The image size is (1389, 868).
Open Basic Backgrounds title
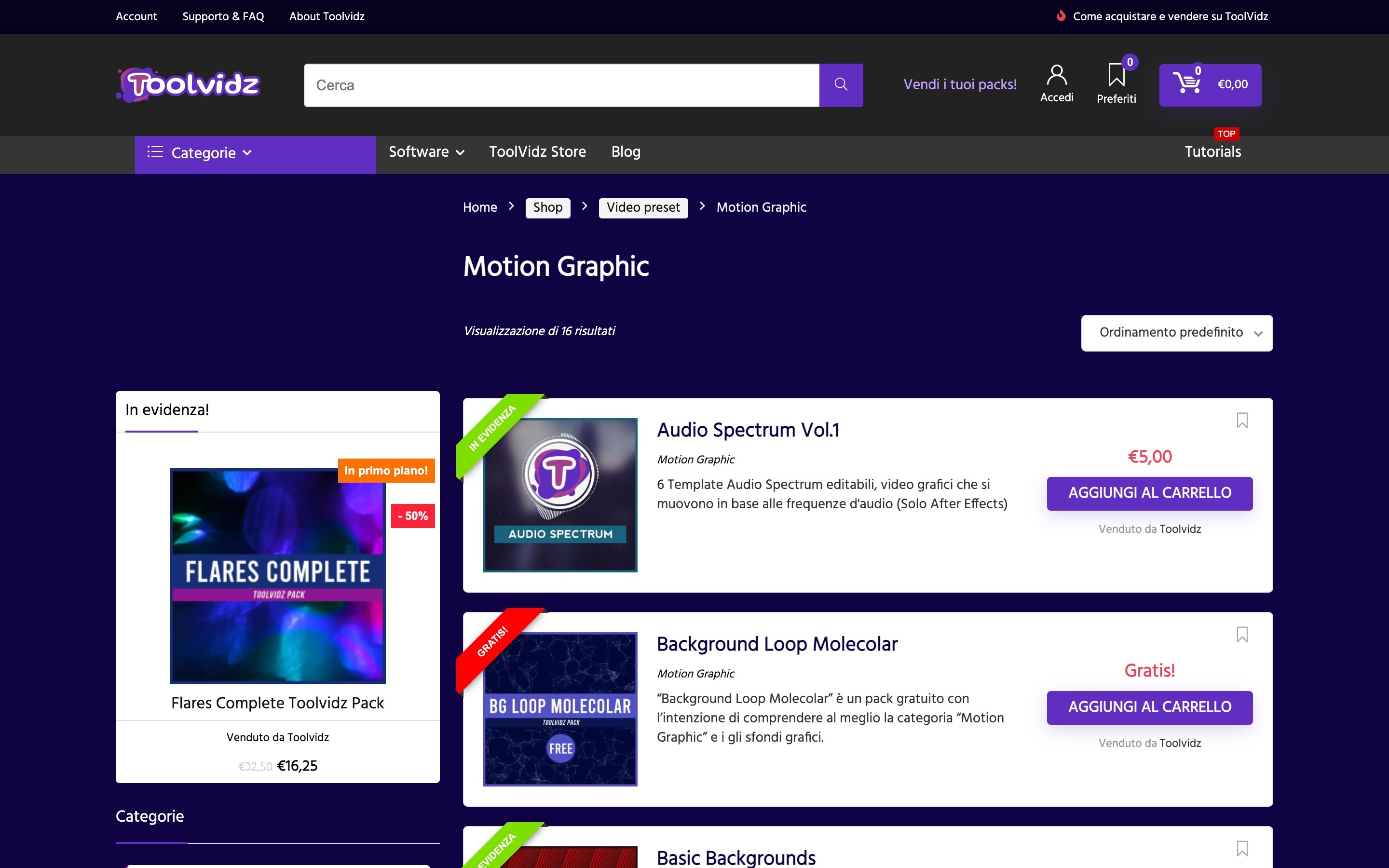(x=736, y=858)
